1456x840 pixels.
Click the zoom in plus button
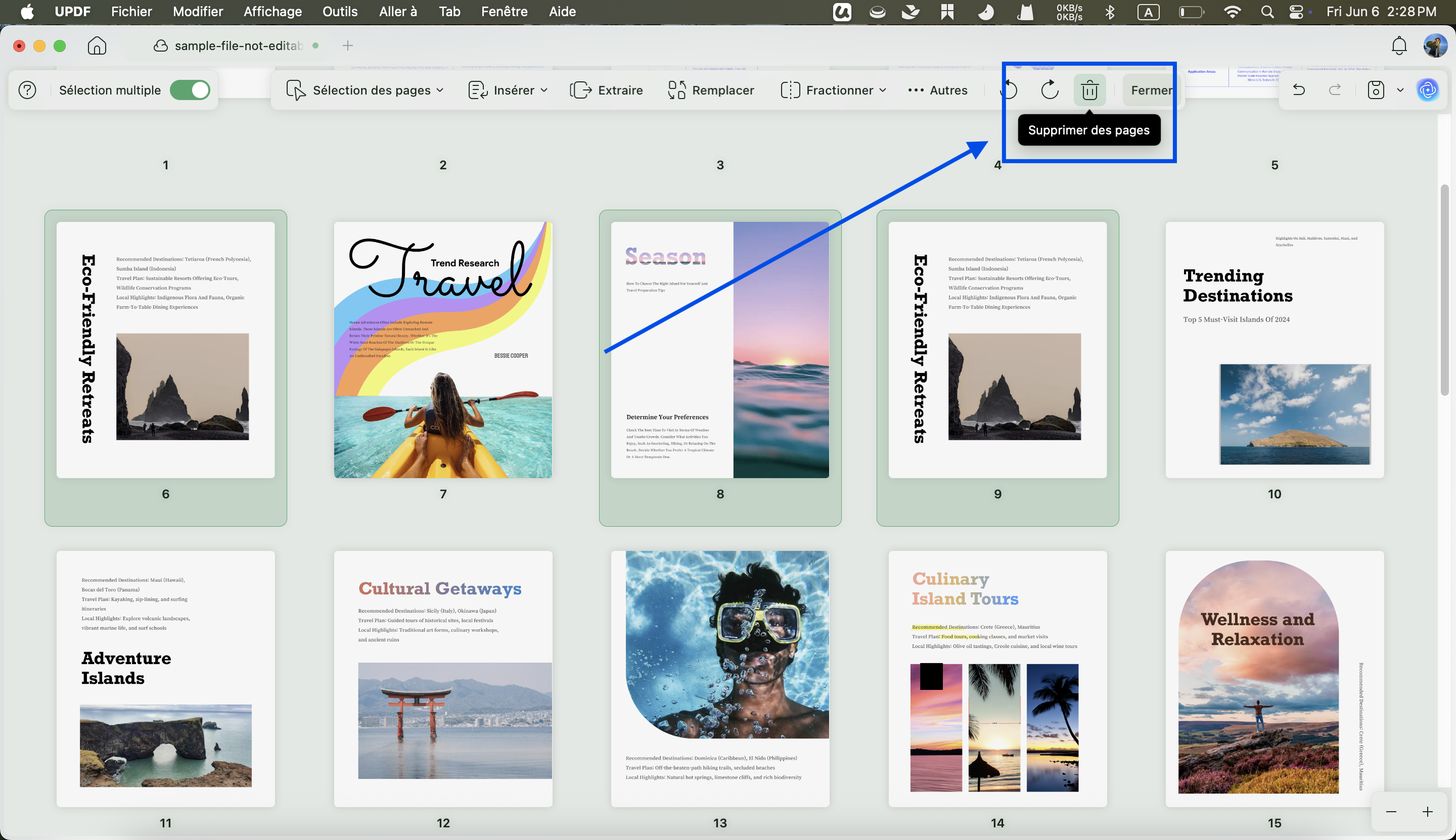[x=1427, y=812]
